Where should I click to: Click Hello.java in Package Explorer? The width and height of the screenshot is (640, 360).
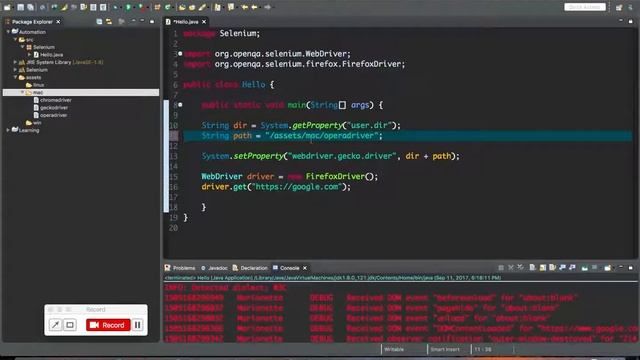tap(51, 54)
